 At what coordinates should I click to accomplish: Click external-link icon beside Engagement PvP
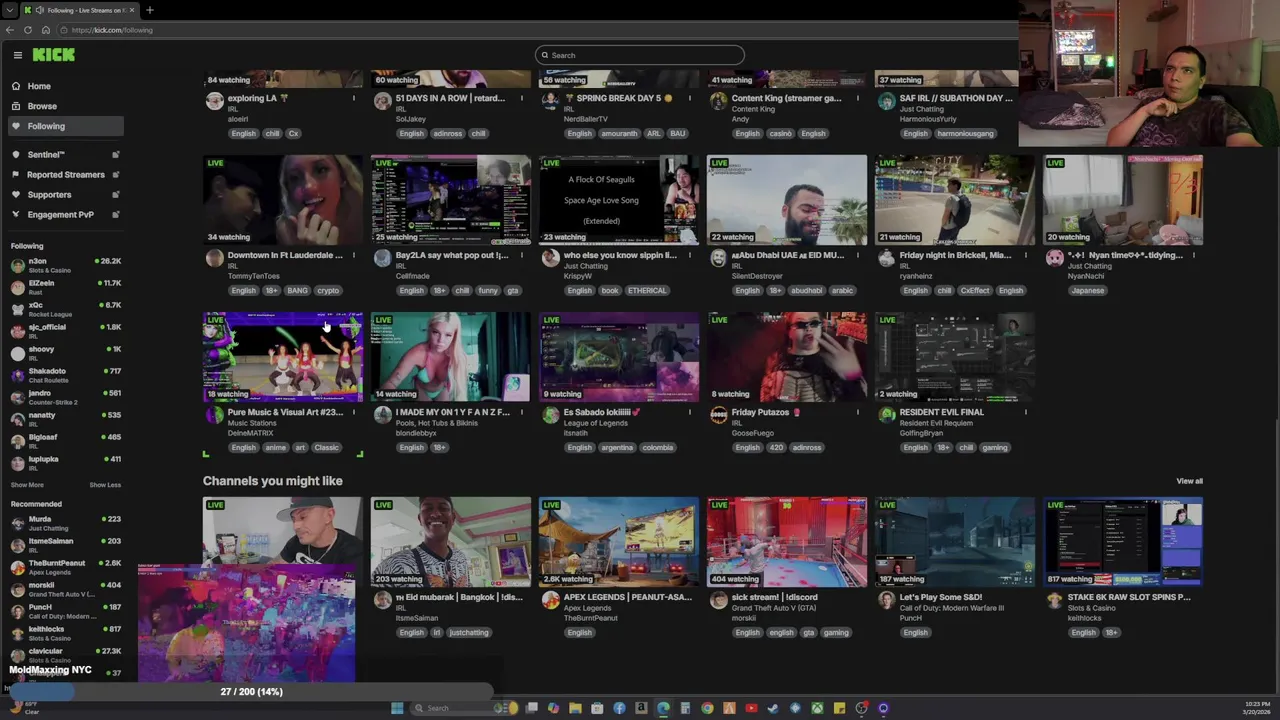click(116, 215)
